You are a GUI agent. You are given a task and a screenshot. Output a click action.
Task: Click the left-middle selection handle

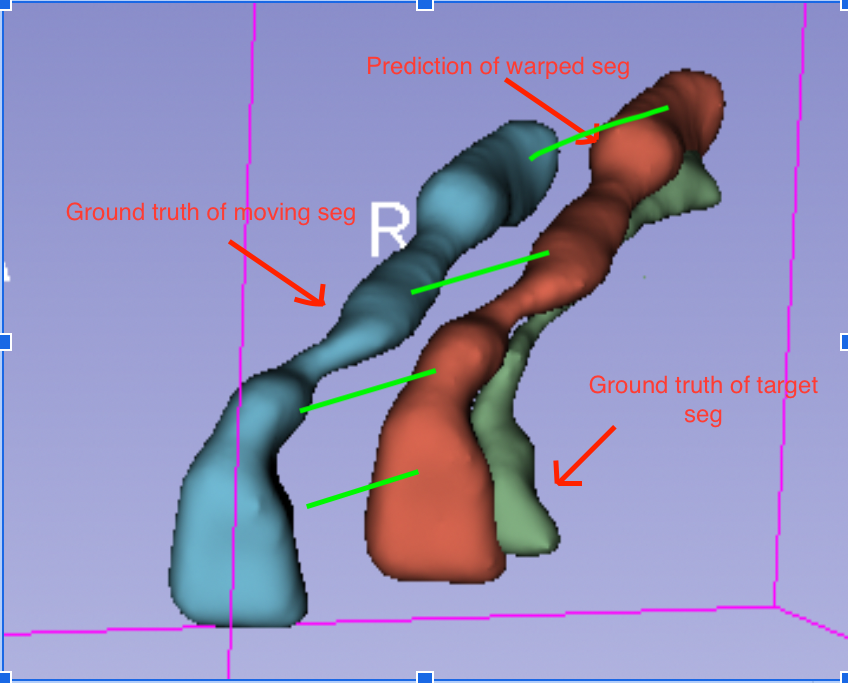coord(5,342)
